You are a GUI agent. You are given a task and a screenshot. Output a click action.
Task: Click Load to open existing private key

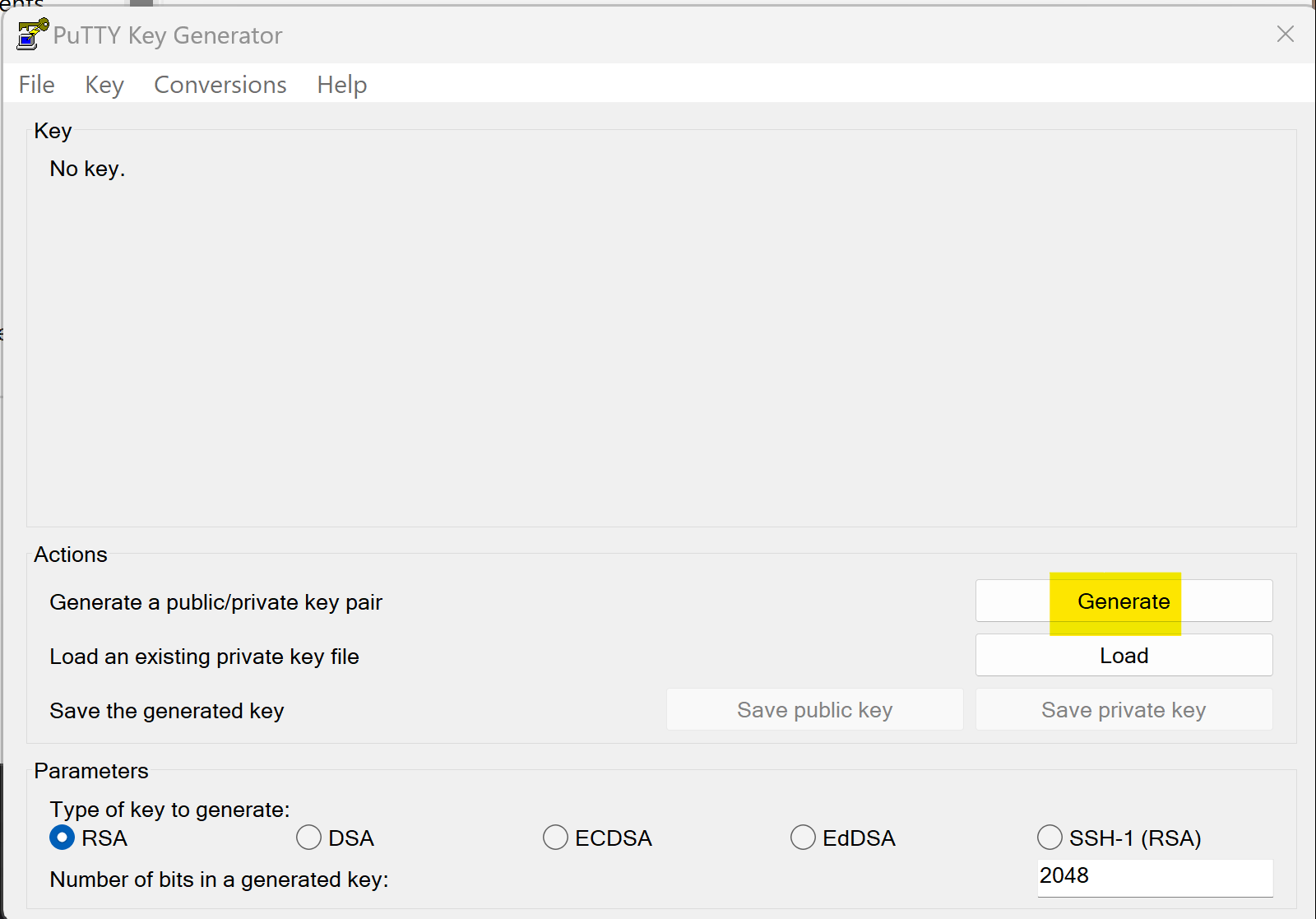(1124, 656)
